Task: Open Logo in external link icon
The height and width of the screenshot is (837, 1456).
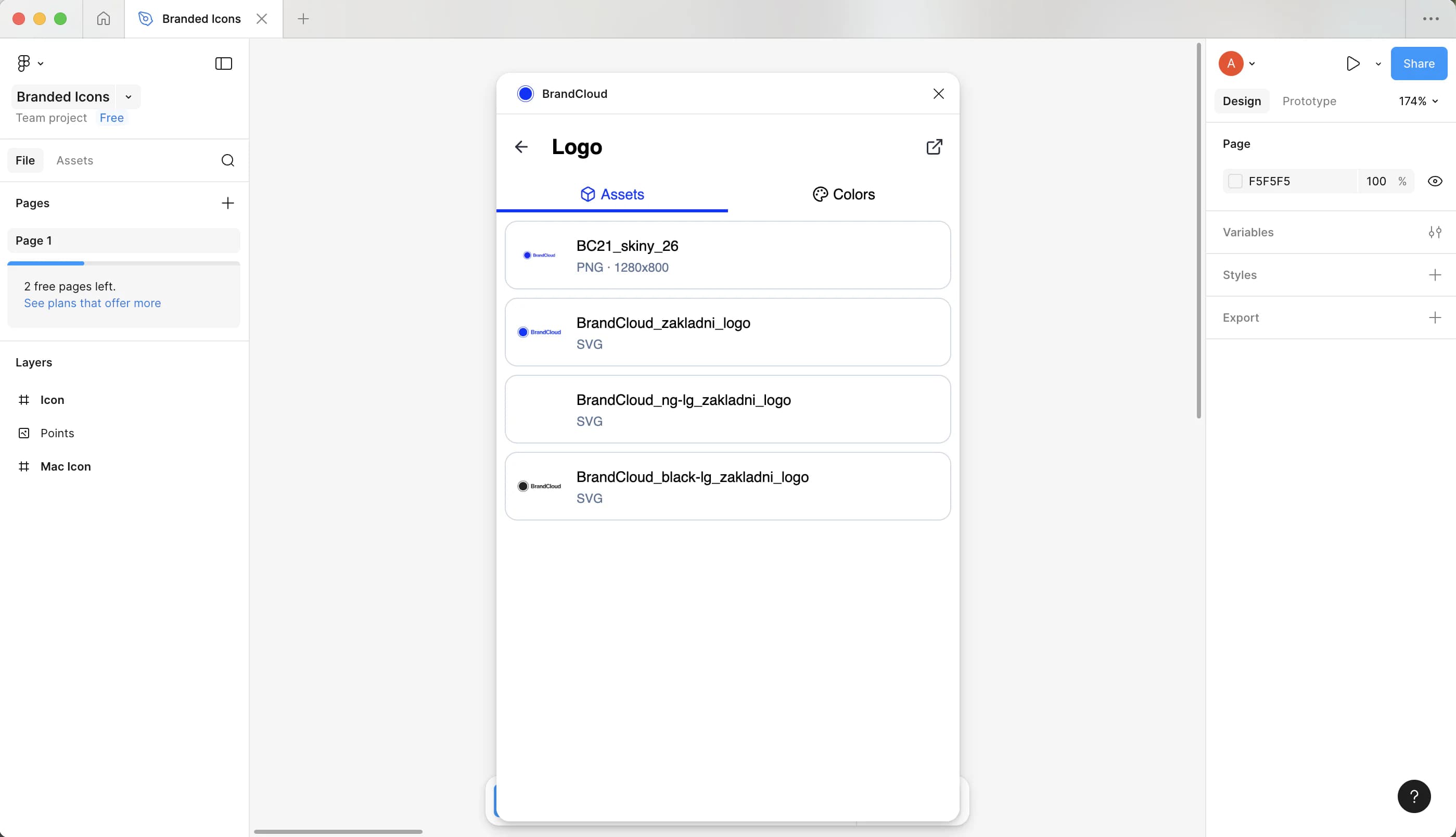Action: pyautogui.click(x=934, y=147)
